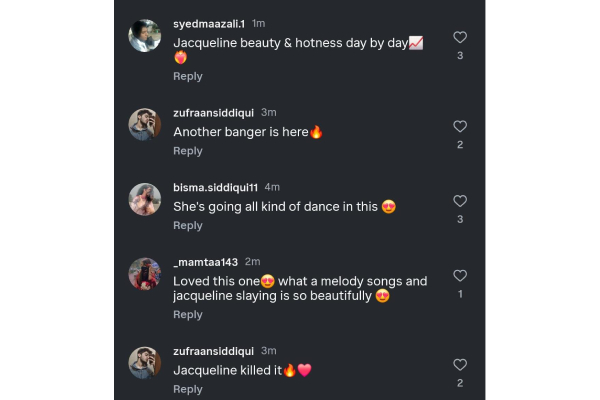Open the syedmaazali.1 username link
Viewport: 600px width, 400px height.
pos(209,23)
